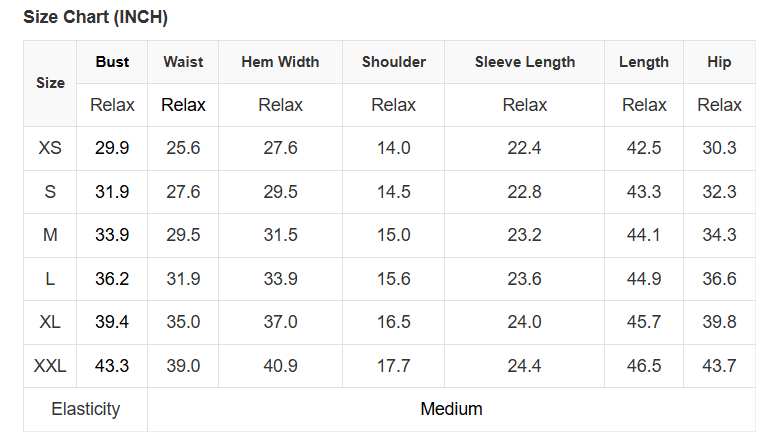The height and width of the screenshot is (432, 780).
Task: Click the Medium elasticity value
Action: pos(451,409)
